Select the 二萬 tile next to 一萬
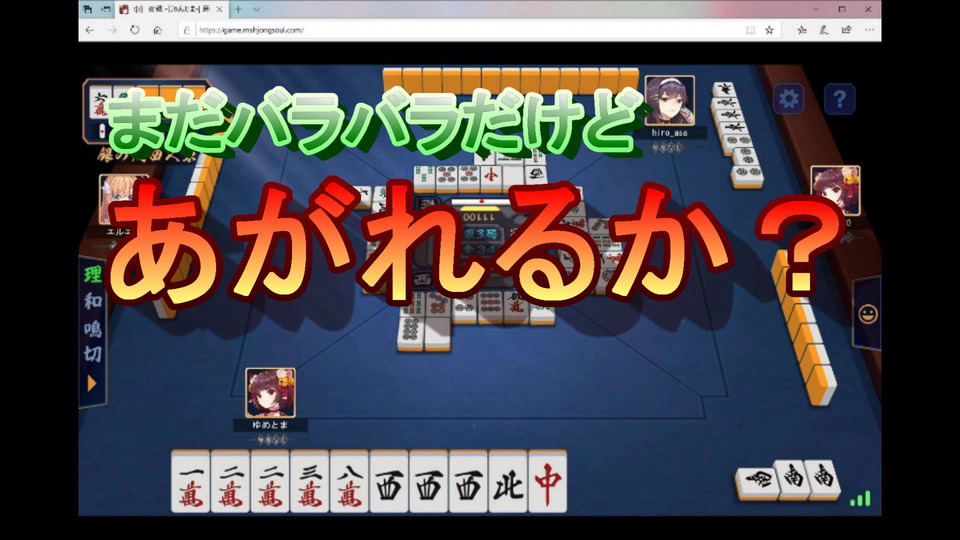Viewport: 960px width, 540px height. click(231, 482)
